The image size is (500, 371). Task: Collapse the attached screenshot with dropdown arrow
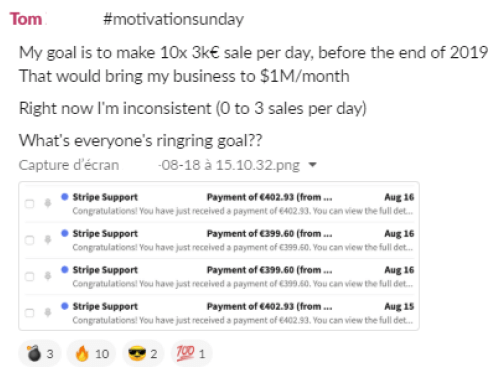(x=312, y=164)
